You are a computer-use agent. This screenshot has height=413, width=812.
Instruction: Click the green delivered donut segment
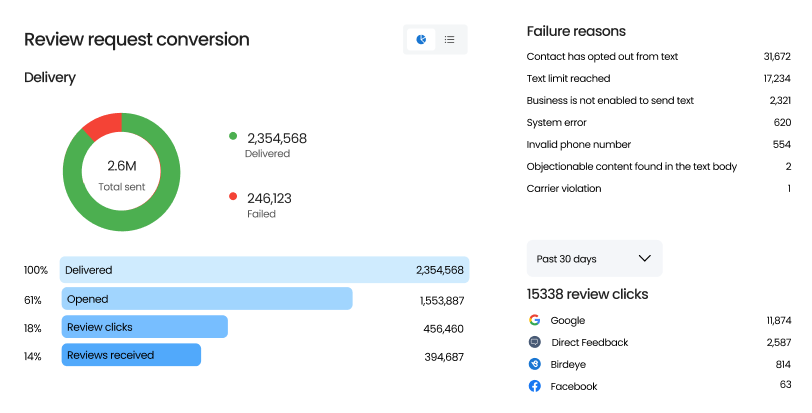pyautogui.click(x=122, y=221)
